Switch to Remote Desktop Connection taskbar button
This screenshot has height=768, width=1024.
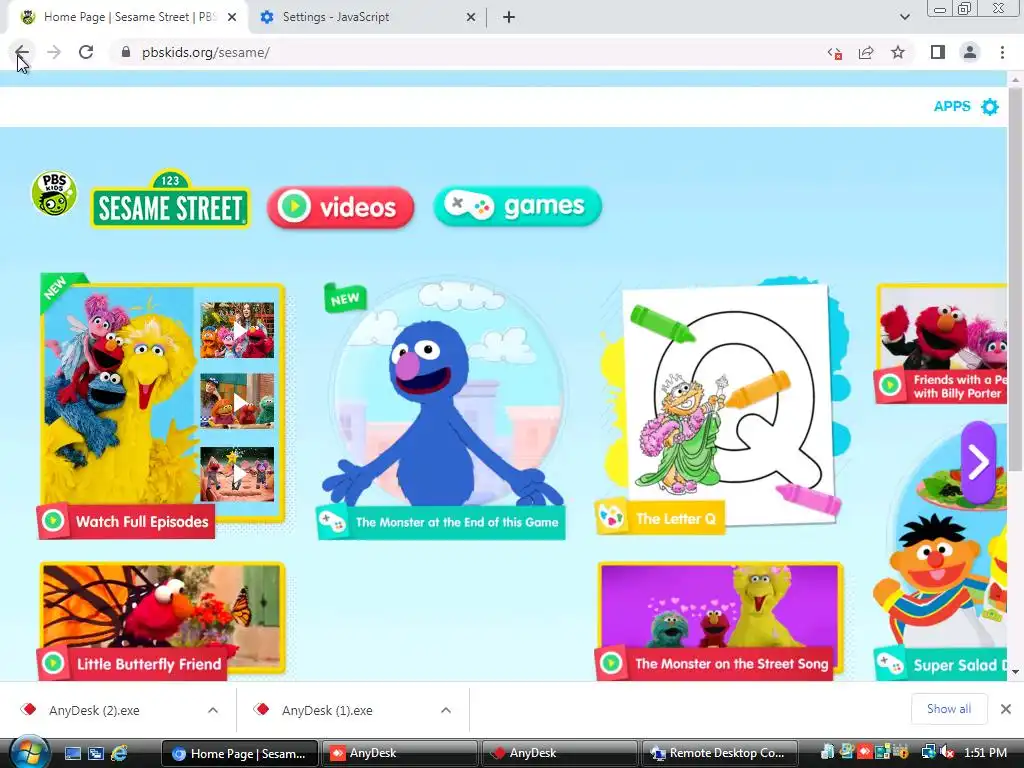pyautogui.click(x=720, y=753)
